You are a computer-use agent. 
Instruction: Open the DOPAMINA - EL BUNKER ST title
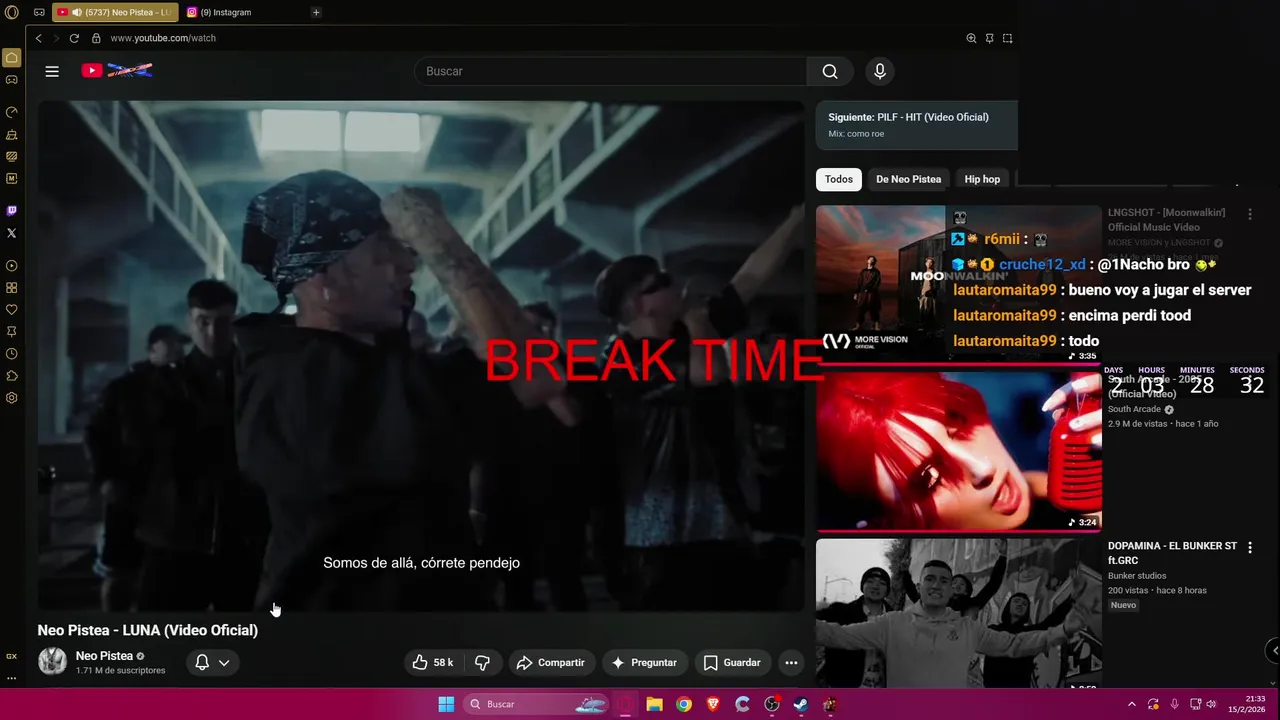coord(1172,553)
